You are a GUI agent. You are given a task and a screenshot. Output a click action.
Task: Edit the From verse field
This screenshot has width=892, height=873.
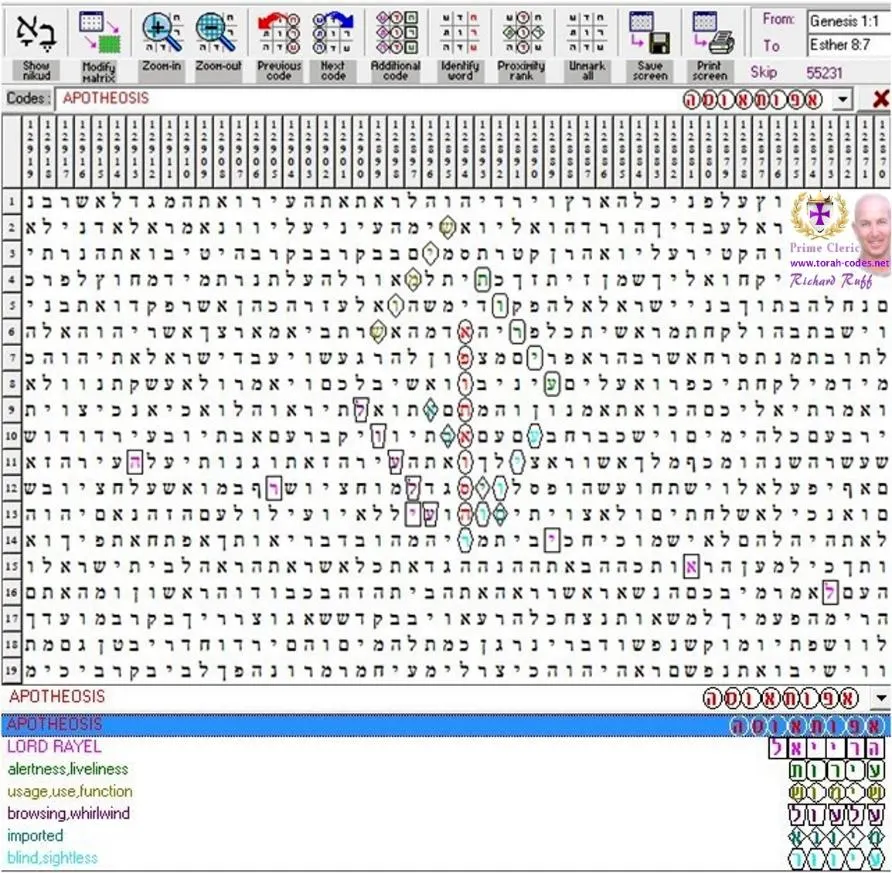click(x=848, y=22)
